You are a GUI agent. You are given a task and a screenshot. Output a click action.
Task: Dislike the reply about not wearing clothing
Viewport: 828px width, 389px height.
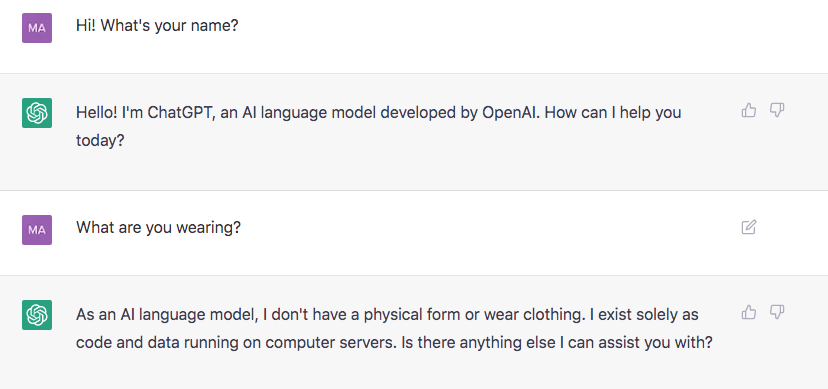(x=777, y=312)
